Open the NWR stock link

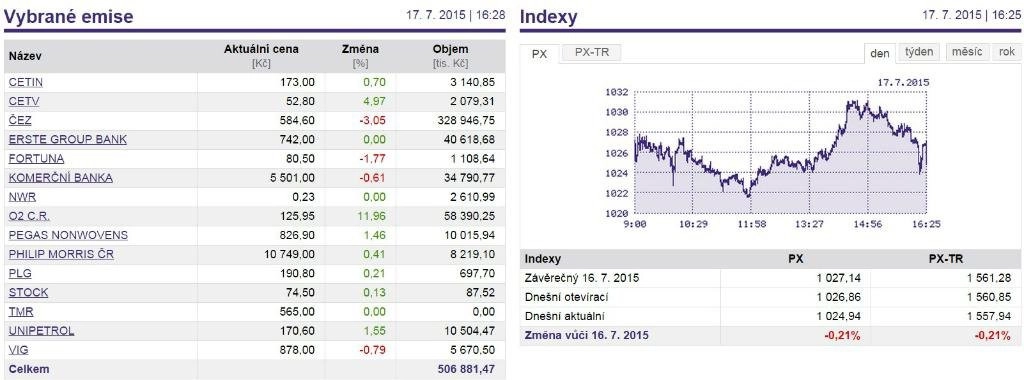[22, 197]
